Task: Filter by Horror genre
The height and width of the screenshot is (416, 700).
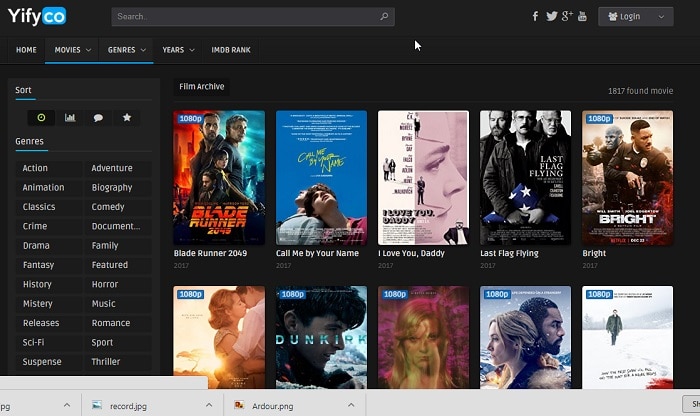Action: pyautogui.click(x=118, y=284)
